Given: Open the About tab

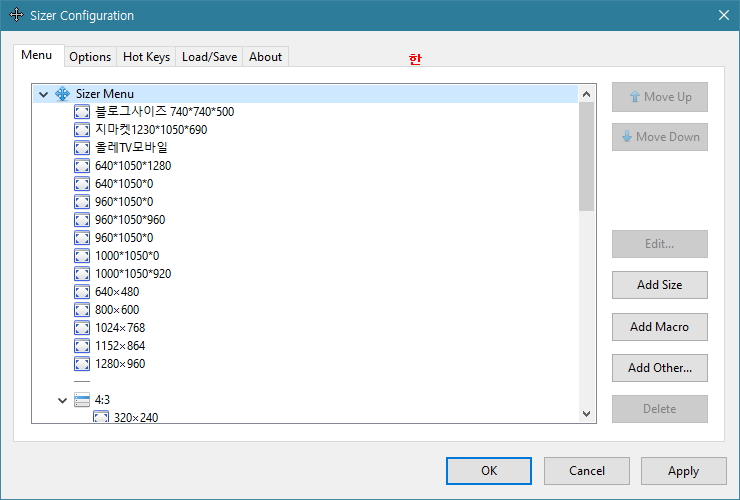Looking at the screenshot, I should (x=265, y=57).
